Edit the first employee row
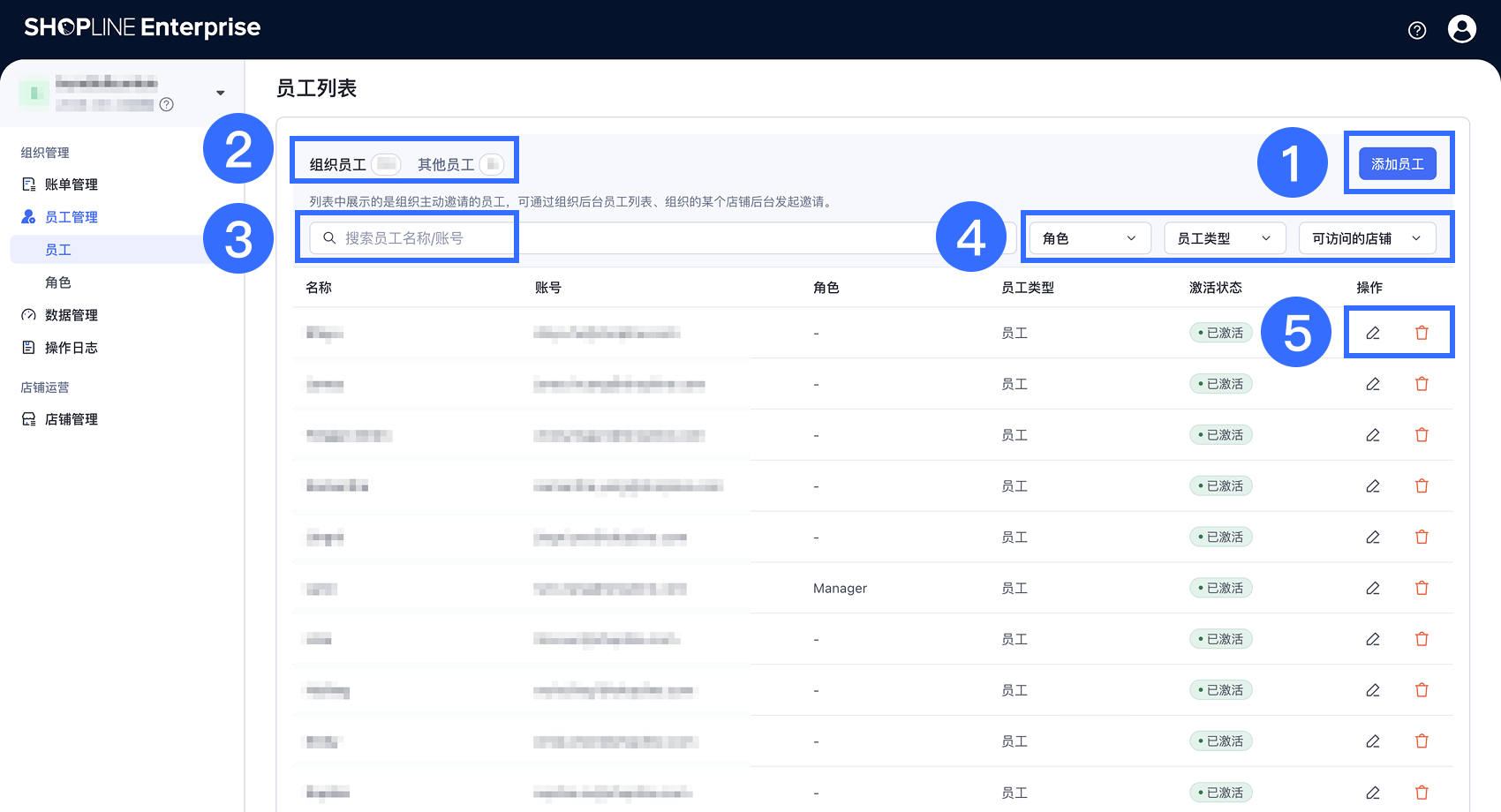Viewport: 1501px width, 812px height. coord(1373,333)
